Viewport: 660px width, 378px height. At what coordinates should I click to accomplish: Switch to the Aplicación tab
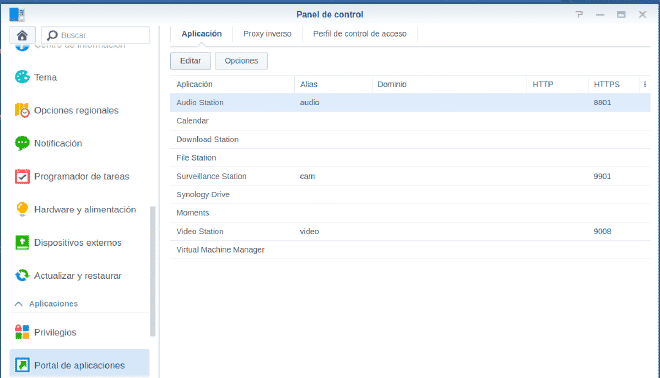coord(202,34)
